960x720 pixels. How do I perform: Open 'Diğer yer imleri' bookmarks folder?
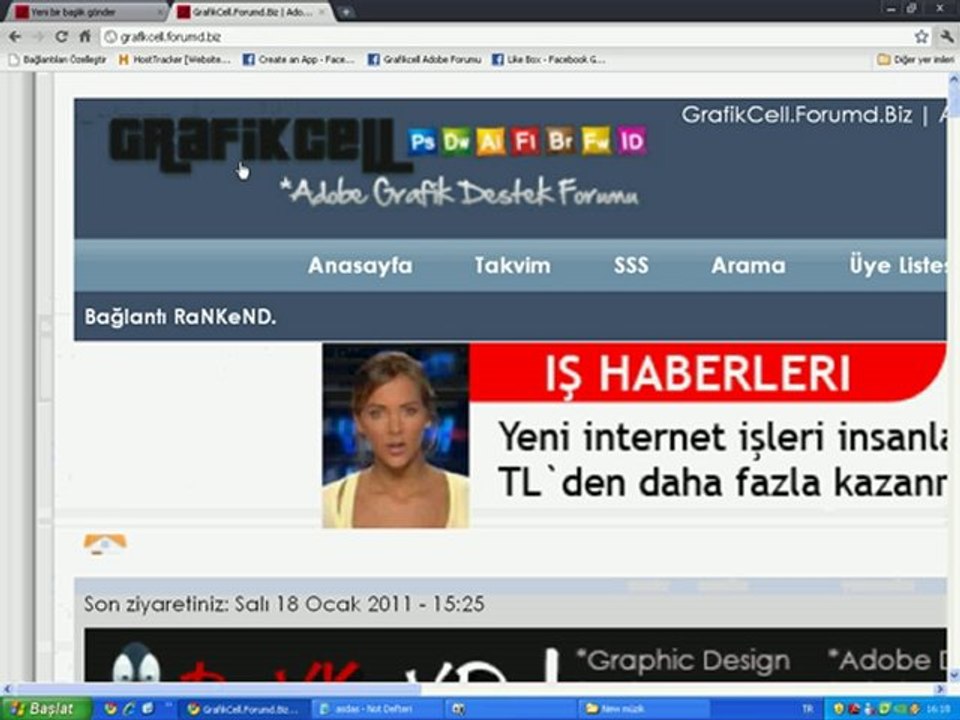point(916,59)
